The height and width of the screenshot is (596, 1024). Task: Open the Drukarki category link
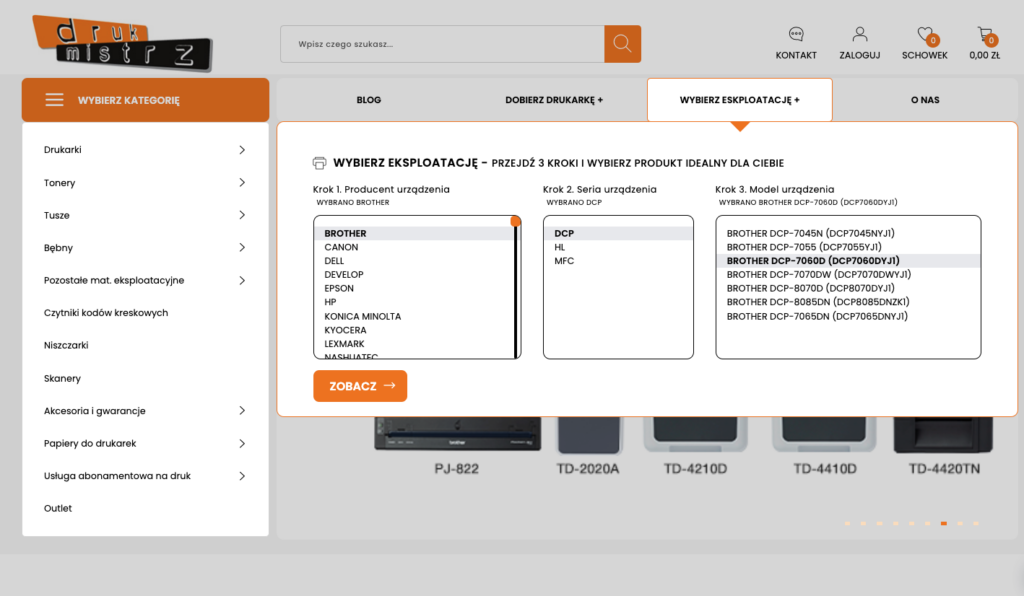63,149
